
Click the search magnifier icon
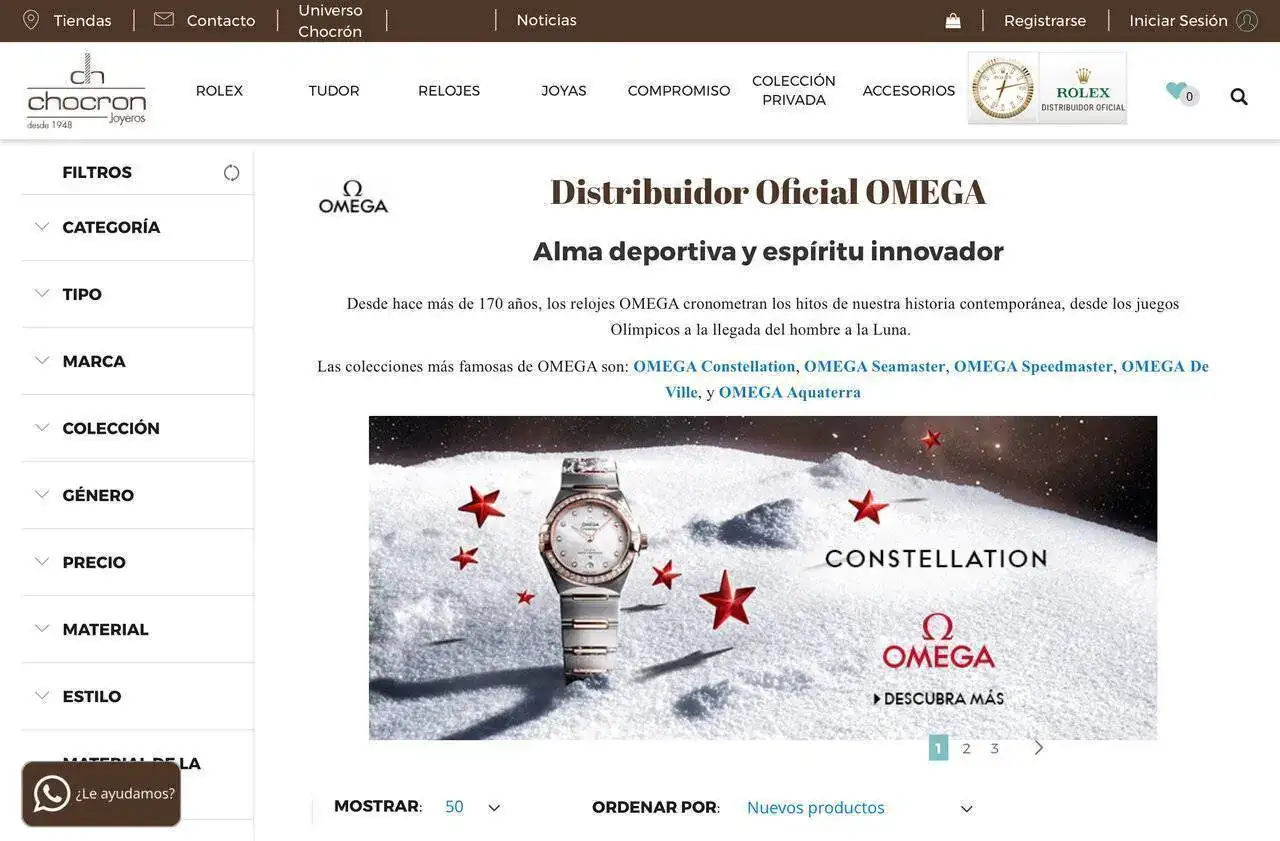(x=1239, y=96)
